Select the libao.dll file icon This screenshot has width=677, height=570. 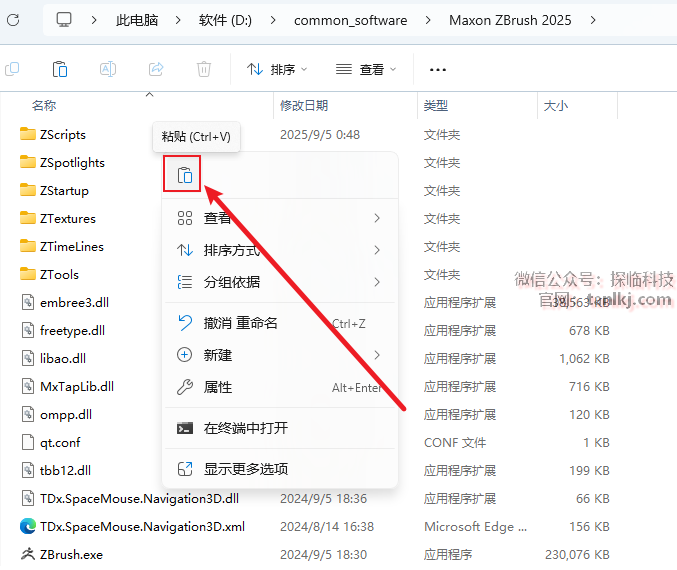[28, 358]
